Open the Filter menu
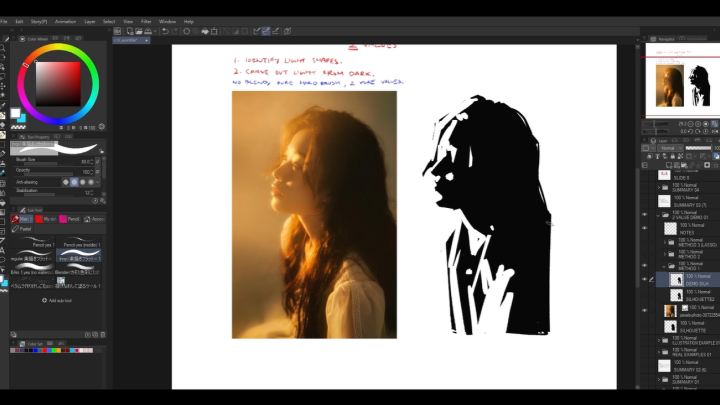This screenshot has width=720, height=405. coord(146,22)
